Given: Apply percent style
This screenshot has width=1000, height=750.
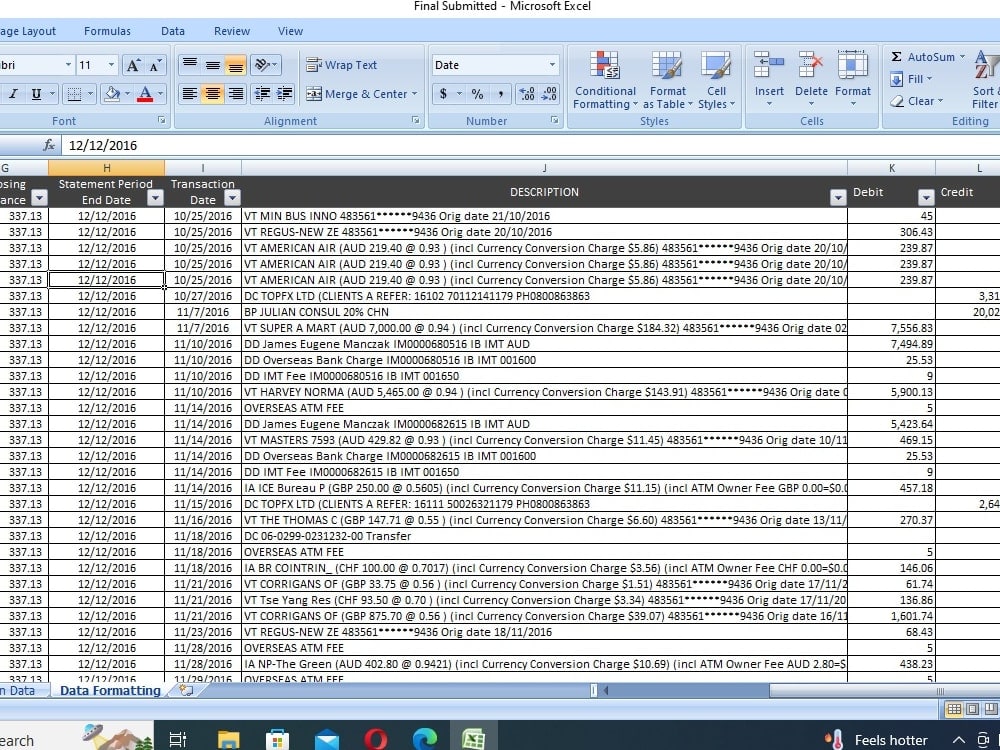Looking at the screenshot, I should [x=477, y=94].
